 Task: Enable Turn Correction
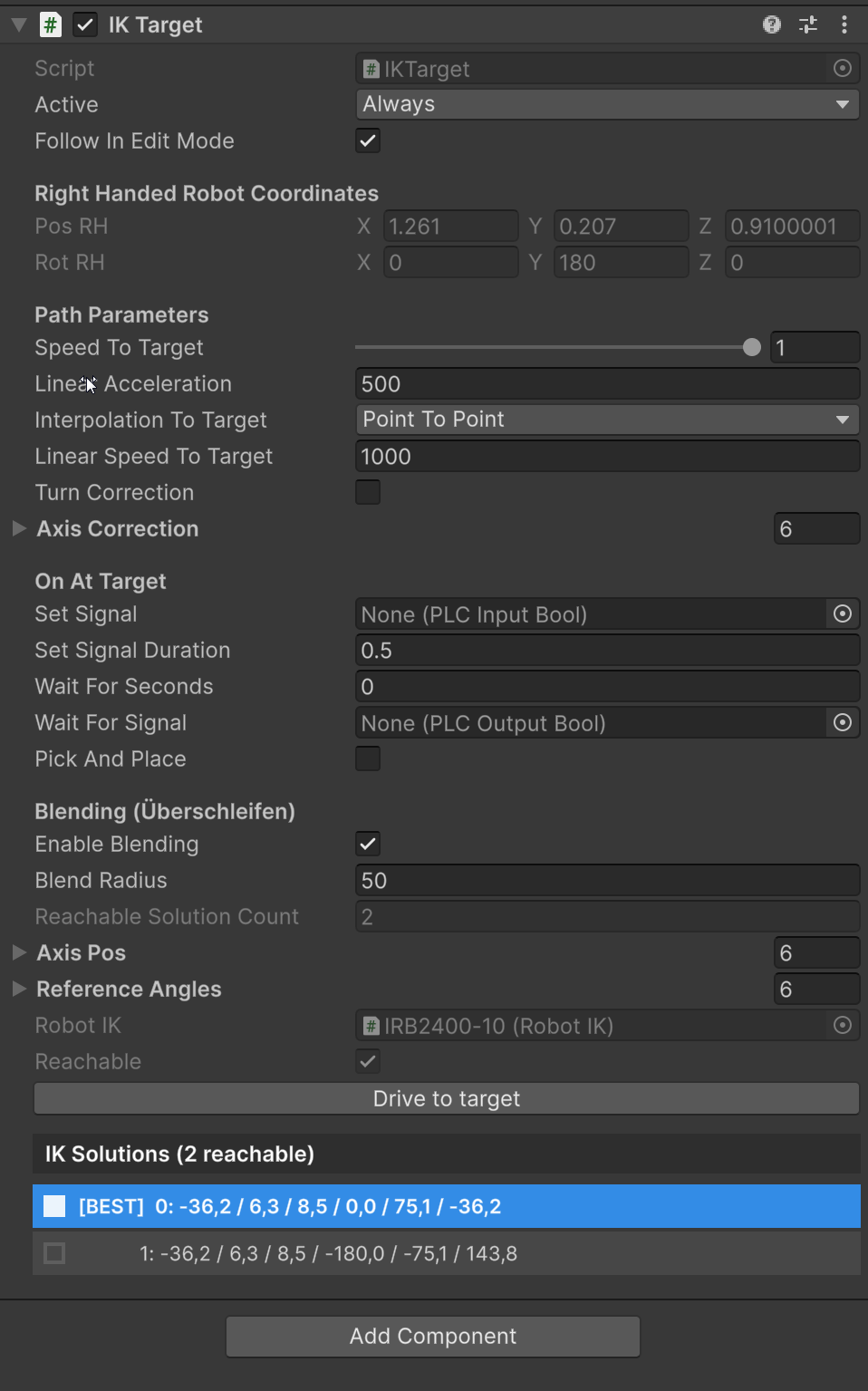(367, 492)
